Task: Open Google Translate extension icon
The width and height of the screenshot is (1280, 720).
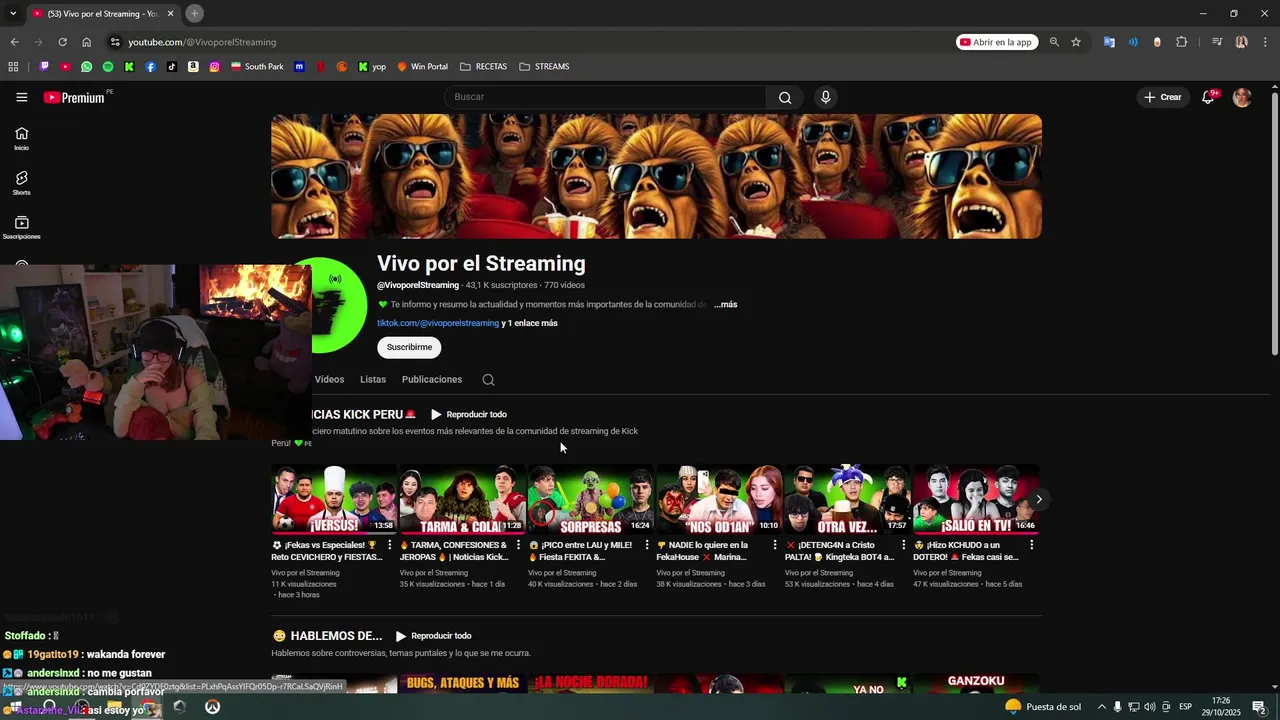Action: (1109, 42)
